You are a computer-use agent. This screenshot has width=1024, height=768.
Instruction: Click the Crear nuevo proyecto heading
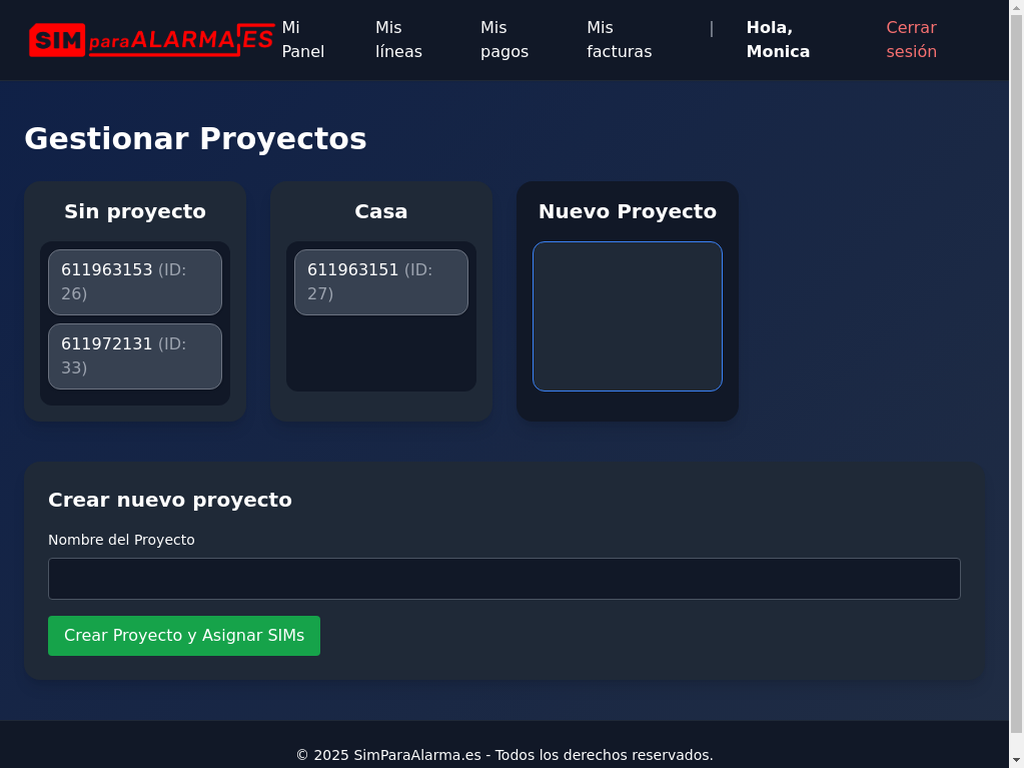(170, 500)
